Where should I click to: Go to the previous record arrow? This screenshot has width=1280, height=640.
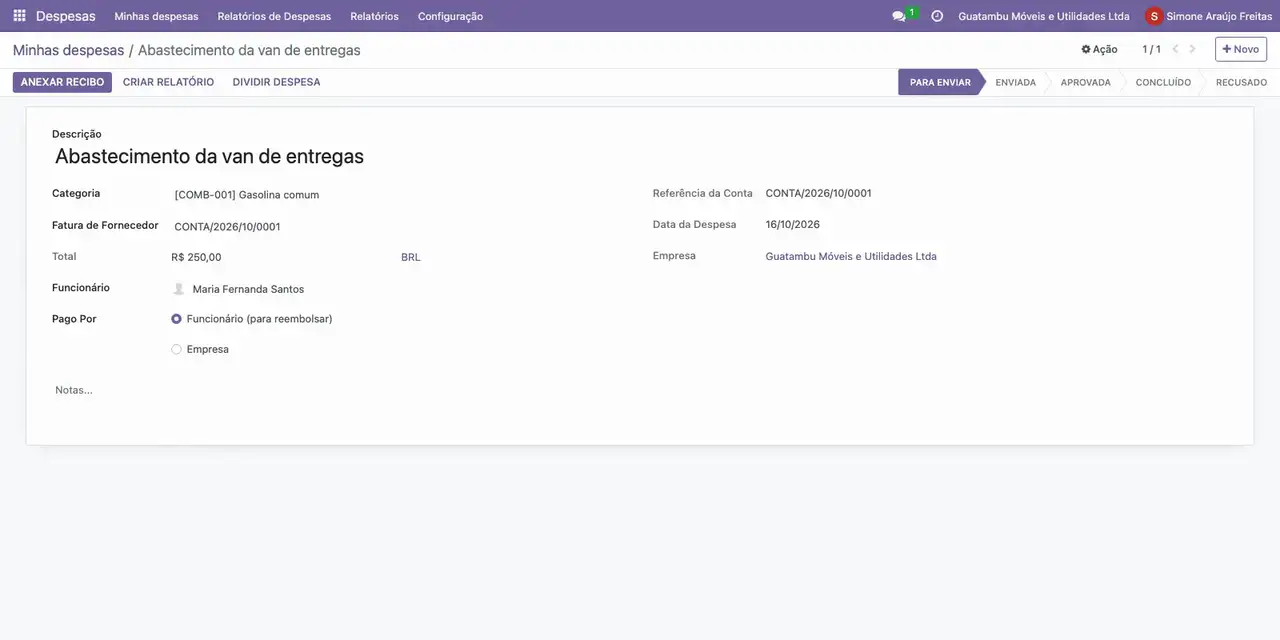pyautogui.click(x=1176, y=49)
